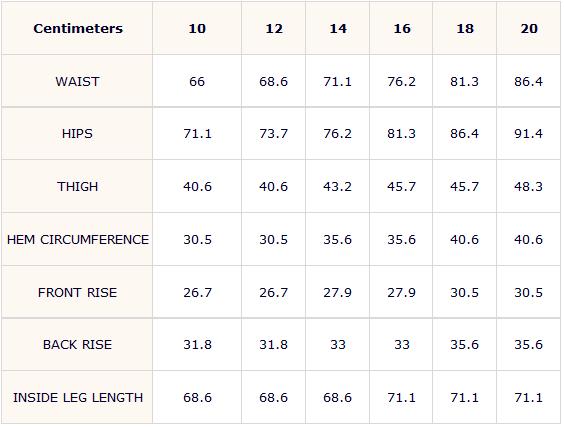
Task: Click the FRONT RISE row label
Action: [77, 292]
